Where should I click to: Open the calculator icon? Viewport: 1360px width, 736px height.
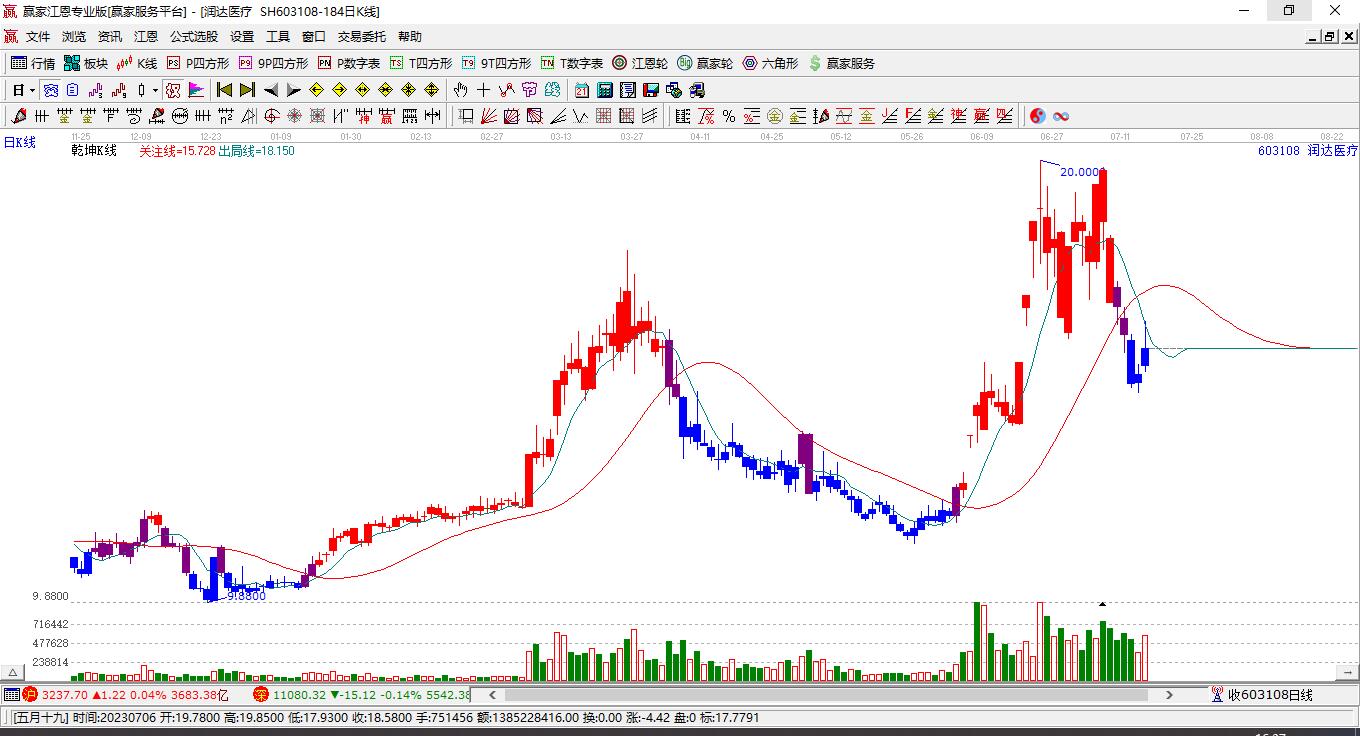click(605, 90)
